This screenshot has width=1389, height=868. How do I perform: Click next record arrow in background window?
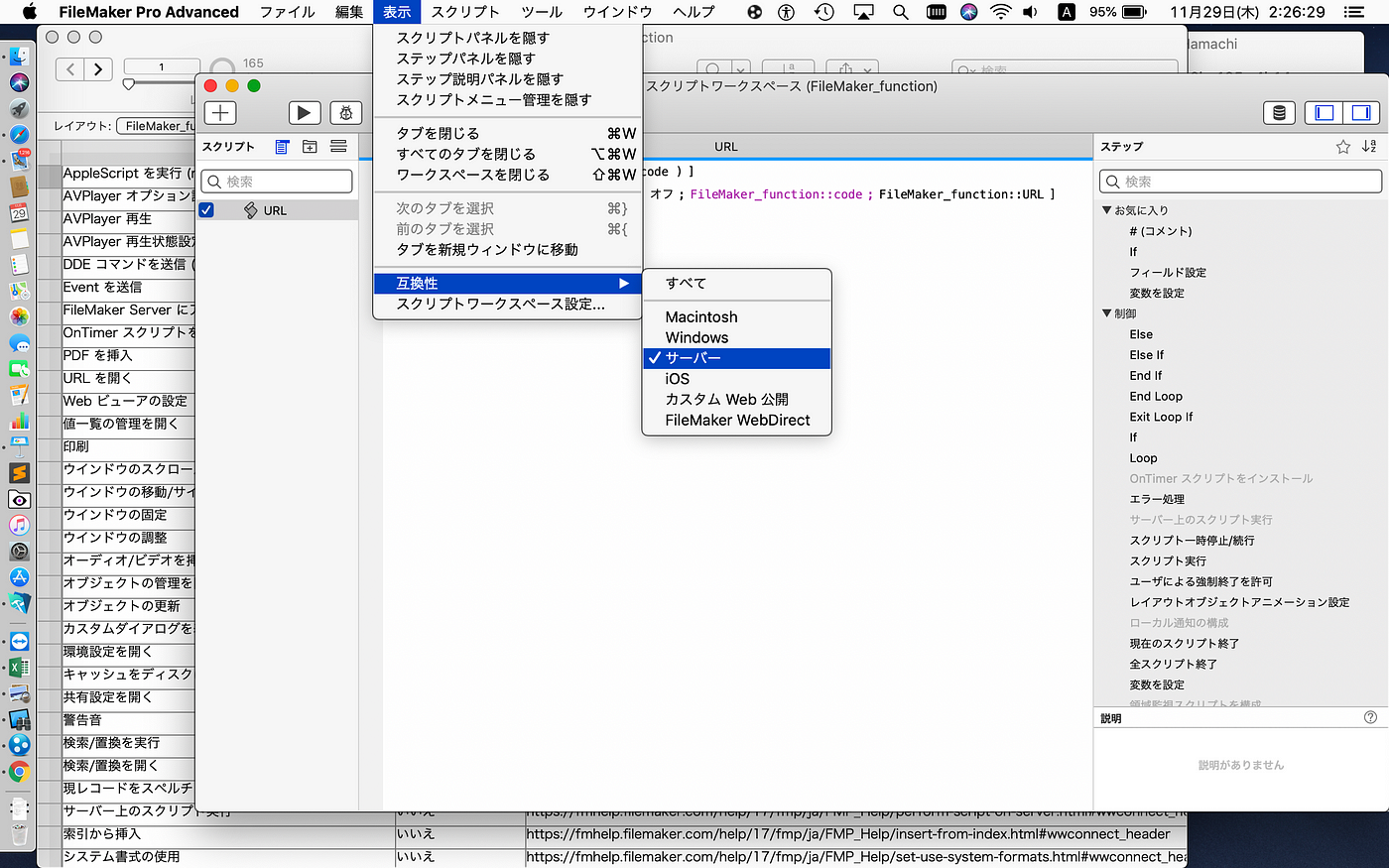coord(97,68)
